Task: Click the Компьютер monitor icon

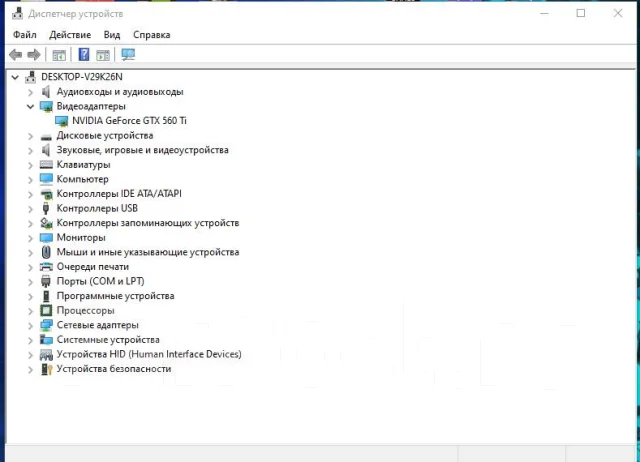Action: (x=46, y=179)
